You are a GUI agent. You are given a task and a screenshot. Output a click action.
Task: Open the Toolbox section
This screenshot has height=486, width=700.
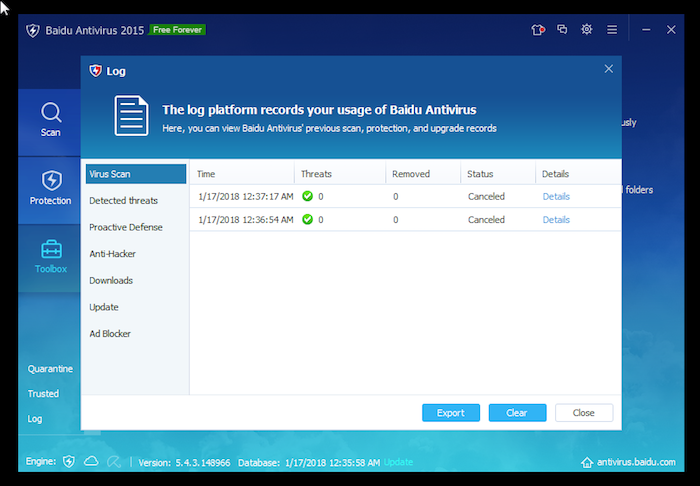pos(51,257)
